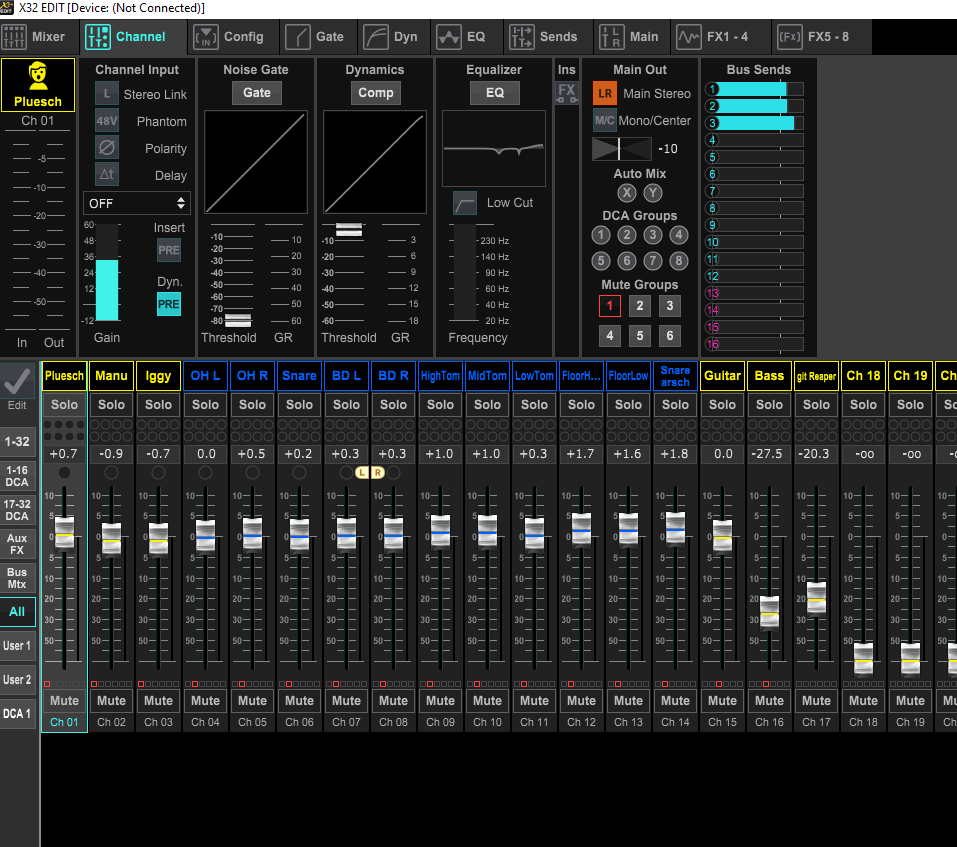Click the Guitar channel fader
The width and height of the screenshot is (957, 847).
point(722,537)
